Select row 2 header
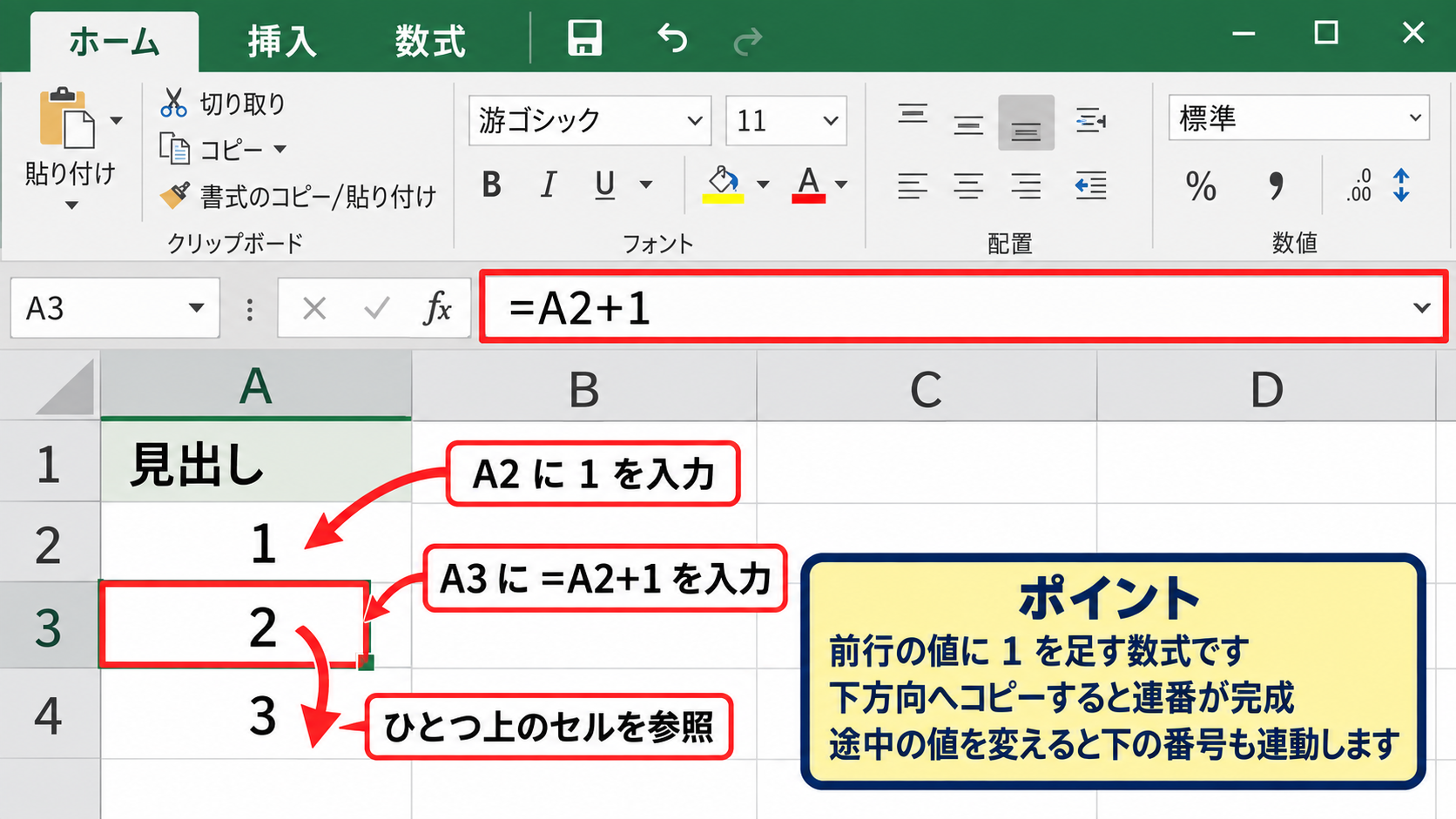 click(50, 543)
